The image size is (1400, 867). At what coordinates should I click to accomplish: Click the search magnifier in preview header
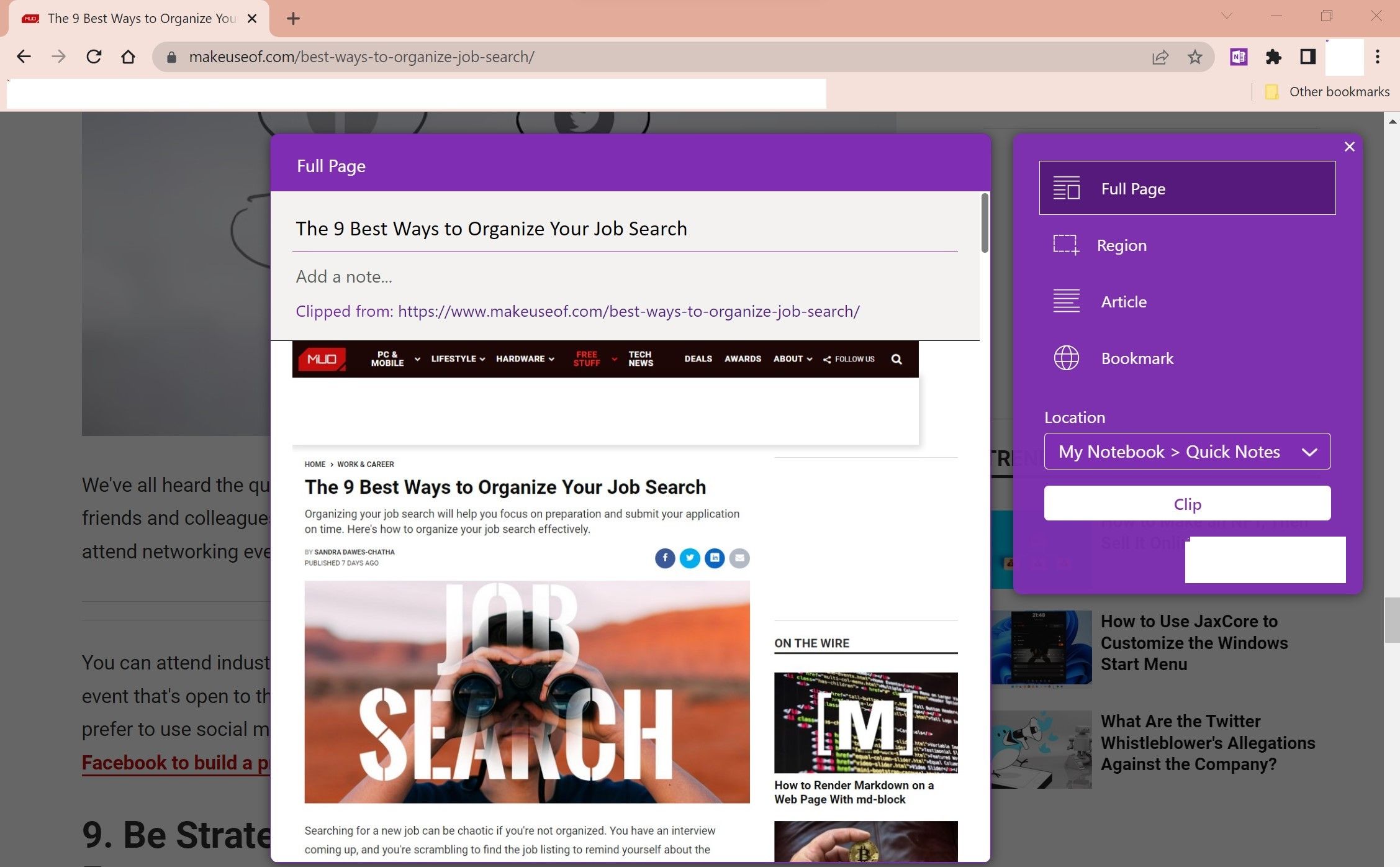pyautogui.click(x=896, y=359)
